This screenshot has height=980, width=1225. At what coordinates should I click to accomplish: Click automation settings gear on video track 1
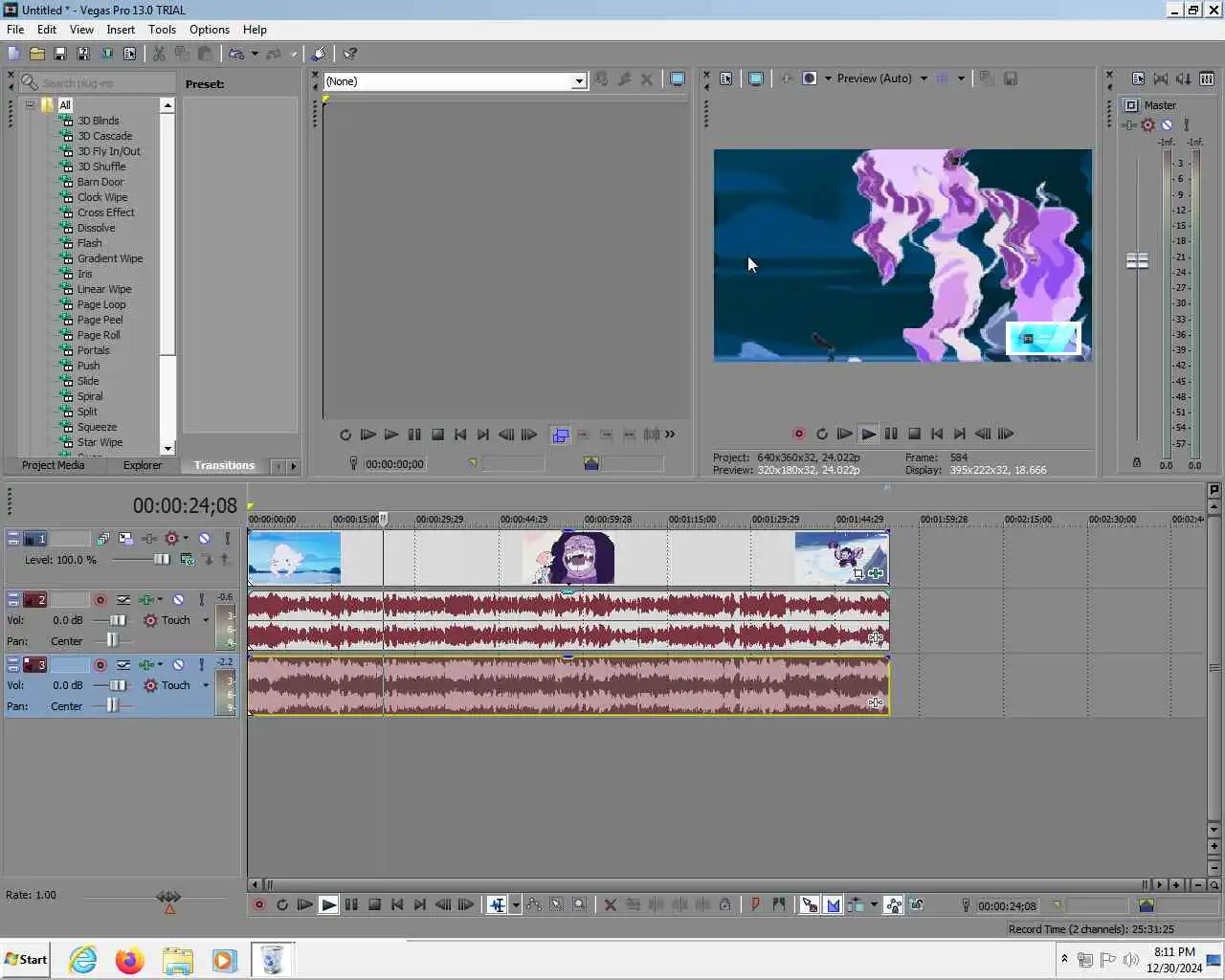[172, 539]
